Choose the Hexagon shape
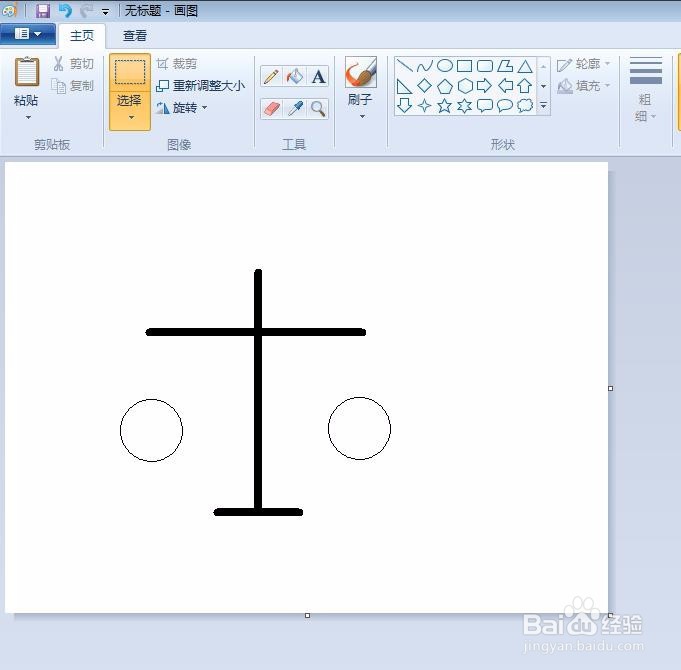681x670 pixels. [465, 86]
